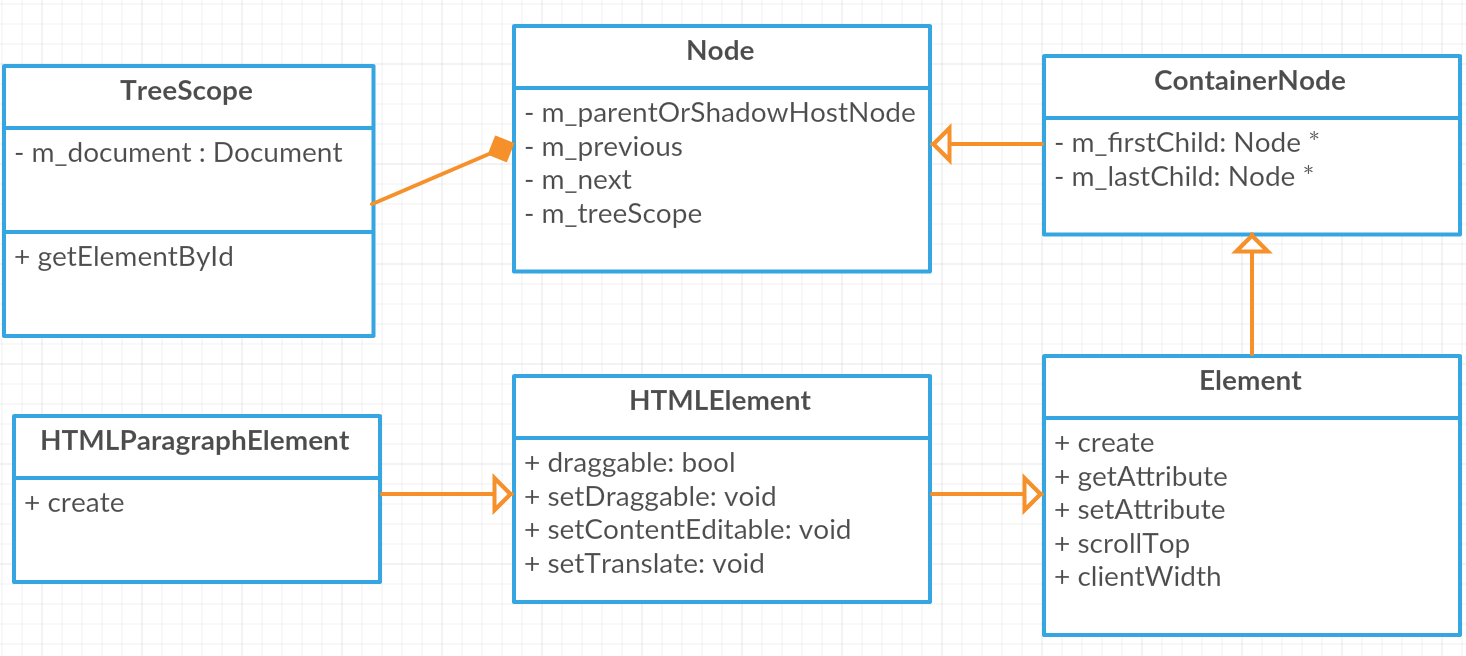
Task: Click the orange composition diamond on Node
Action: pyautogui.click(x=500, y=150)
